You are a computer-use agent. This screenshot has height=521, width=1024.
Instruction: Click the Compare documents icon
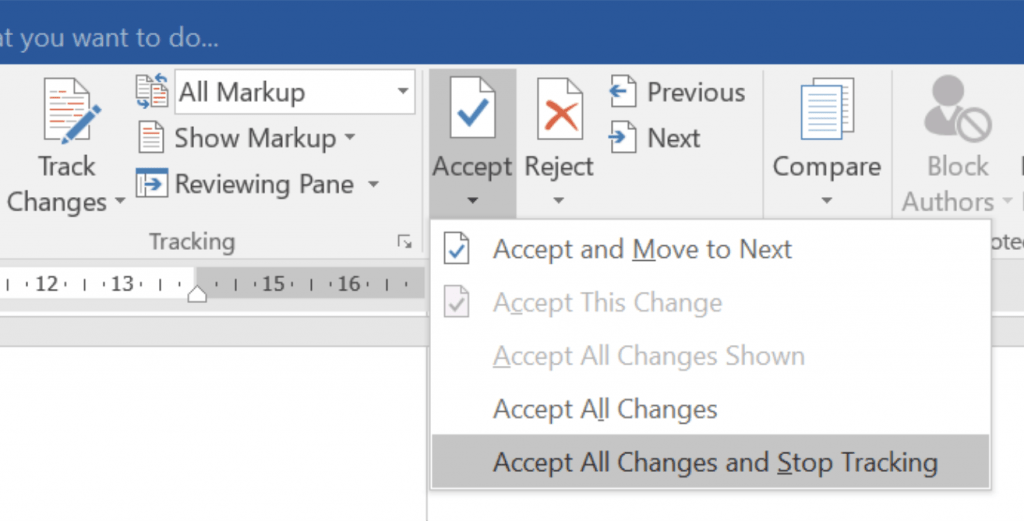pos(826,112)
